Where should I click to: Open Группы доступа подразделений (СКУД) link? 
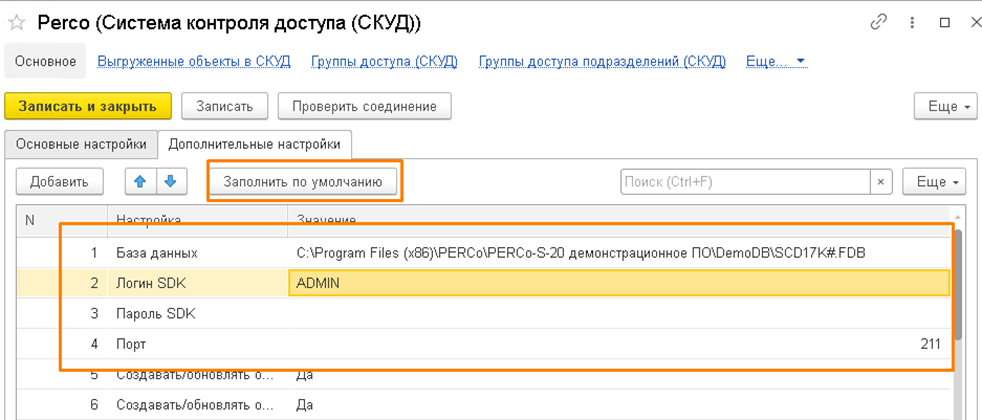coord(601,62)
